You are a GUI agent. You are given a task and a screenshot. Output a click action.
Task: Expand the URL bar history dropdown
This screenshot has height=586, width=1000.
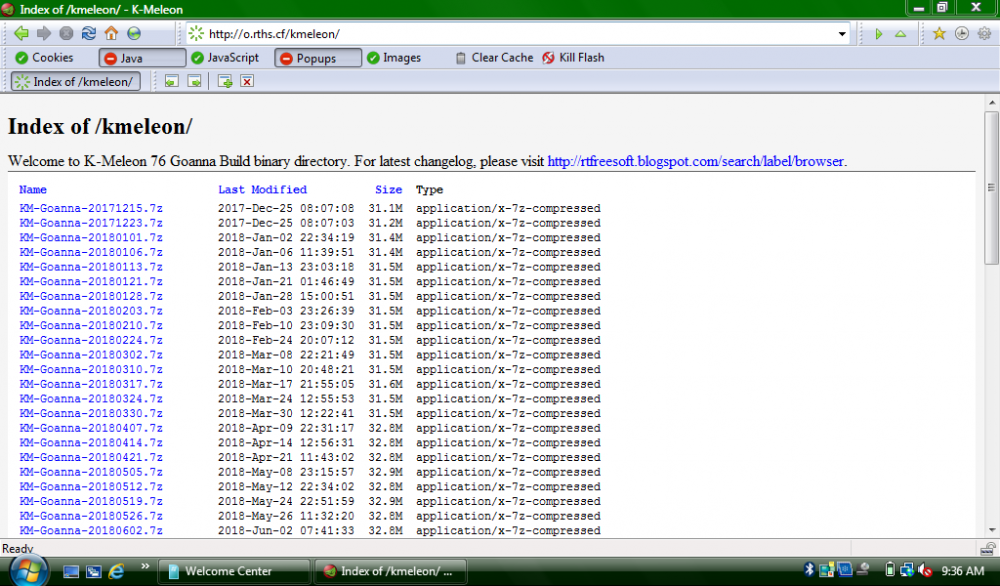coord(843,33)
